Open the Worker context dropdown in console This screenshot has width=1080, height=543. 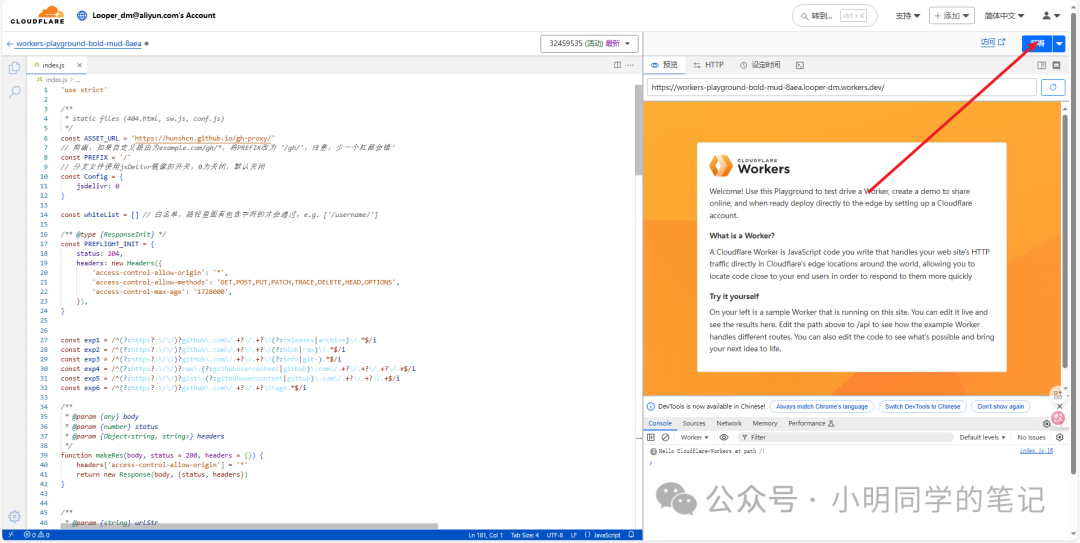694,437
